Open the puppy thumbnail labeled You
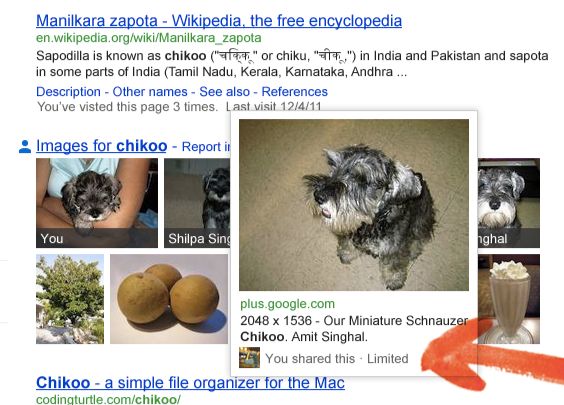The image size is (564, 405). [x=97, y=203]
